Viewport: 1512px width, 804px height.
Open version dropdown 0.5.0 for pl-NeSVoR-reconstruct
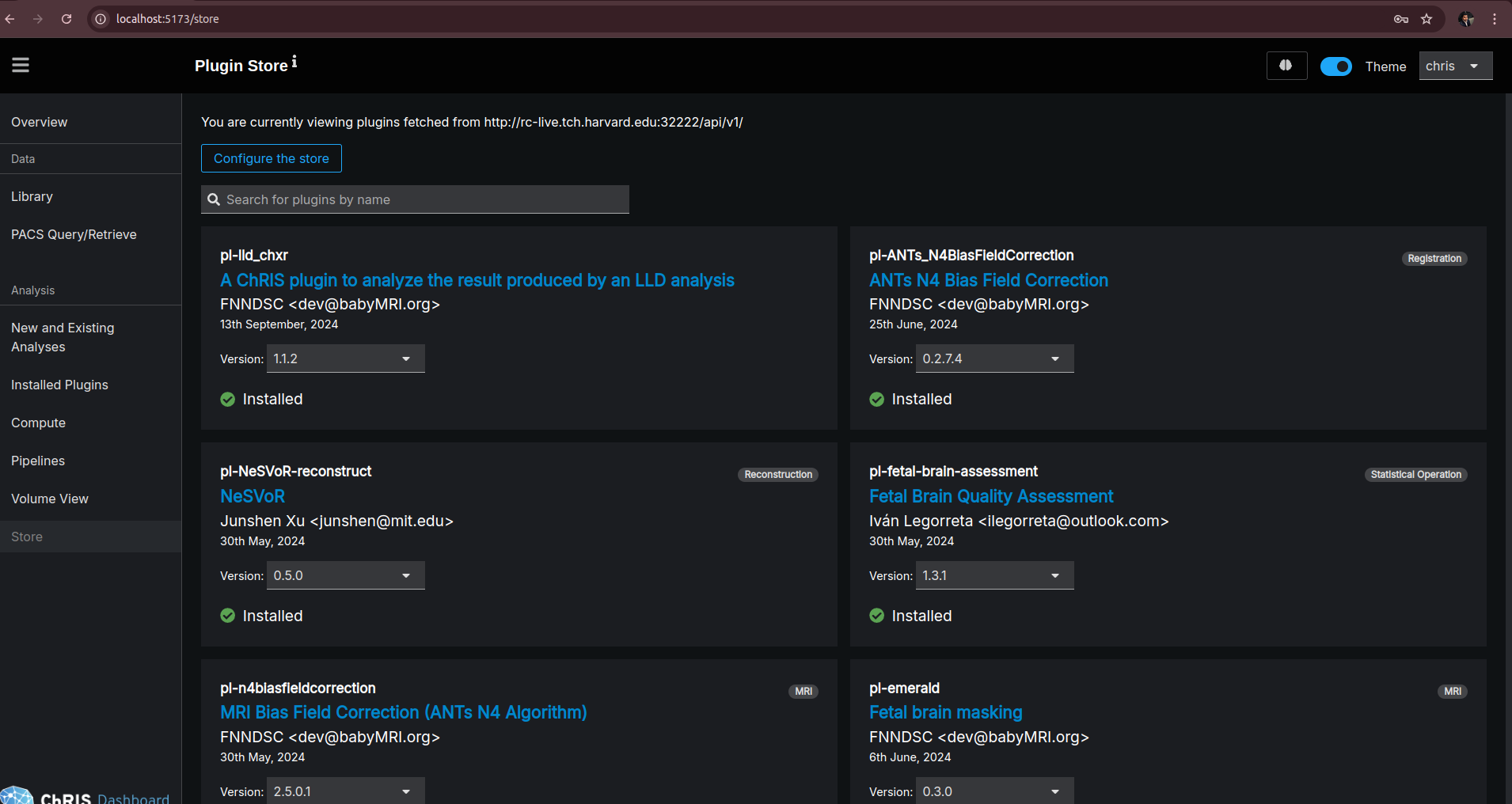point(346,575)
